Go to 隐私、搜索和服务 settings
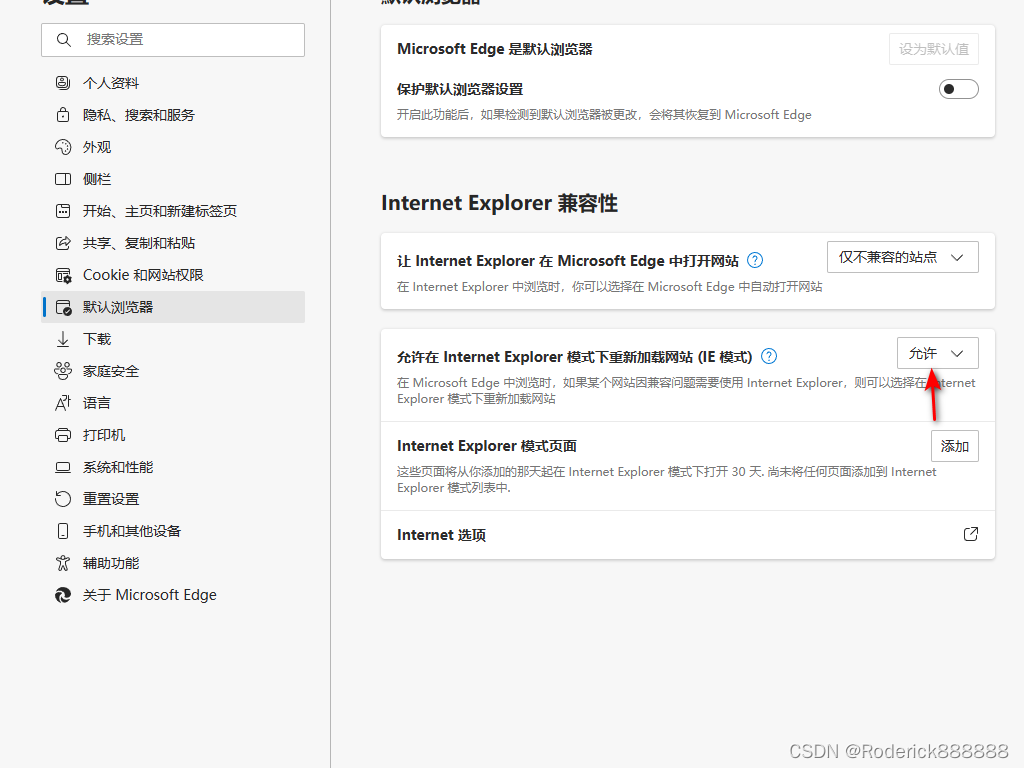 (173, 115)
